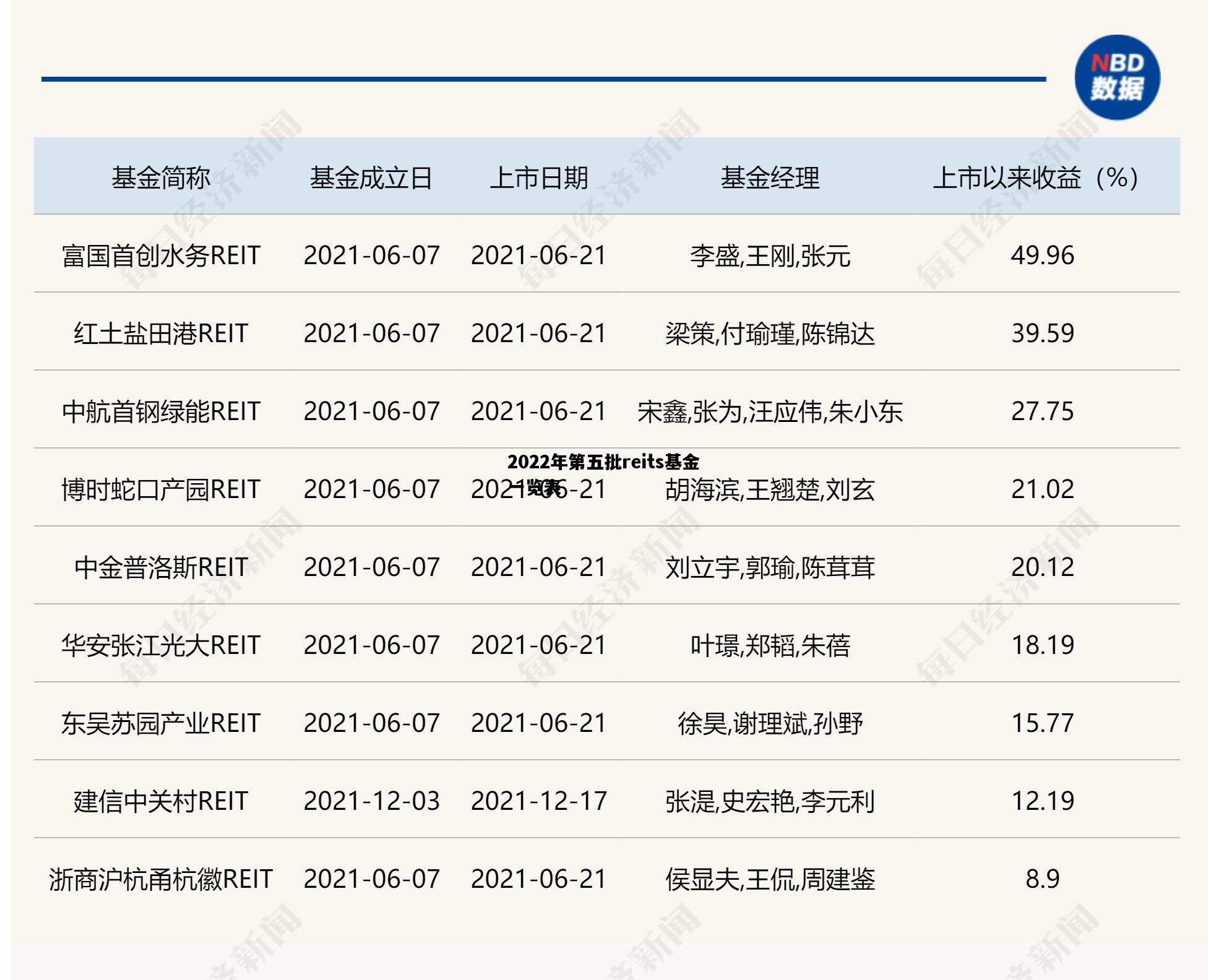1208x980 pixels.
Task: Click 博时蛇口产园REIT establishment date 2021-06-07
Action: click(x=371, y=489)
